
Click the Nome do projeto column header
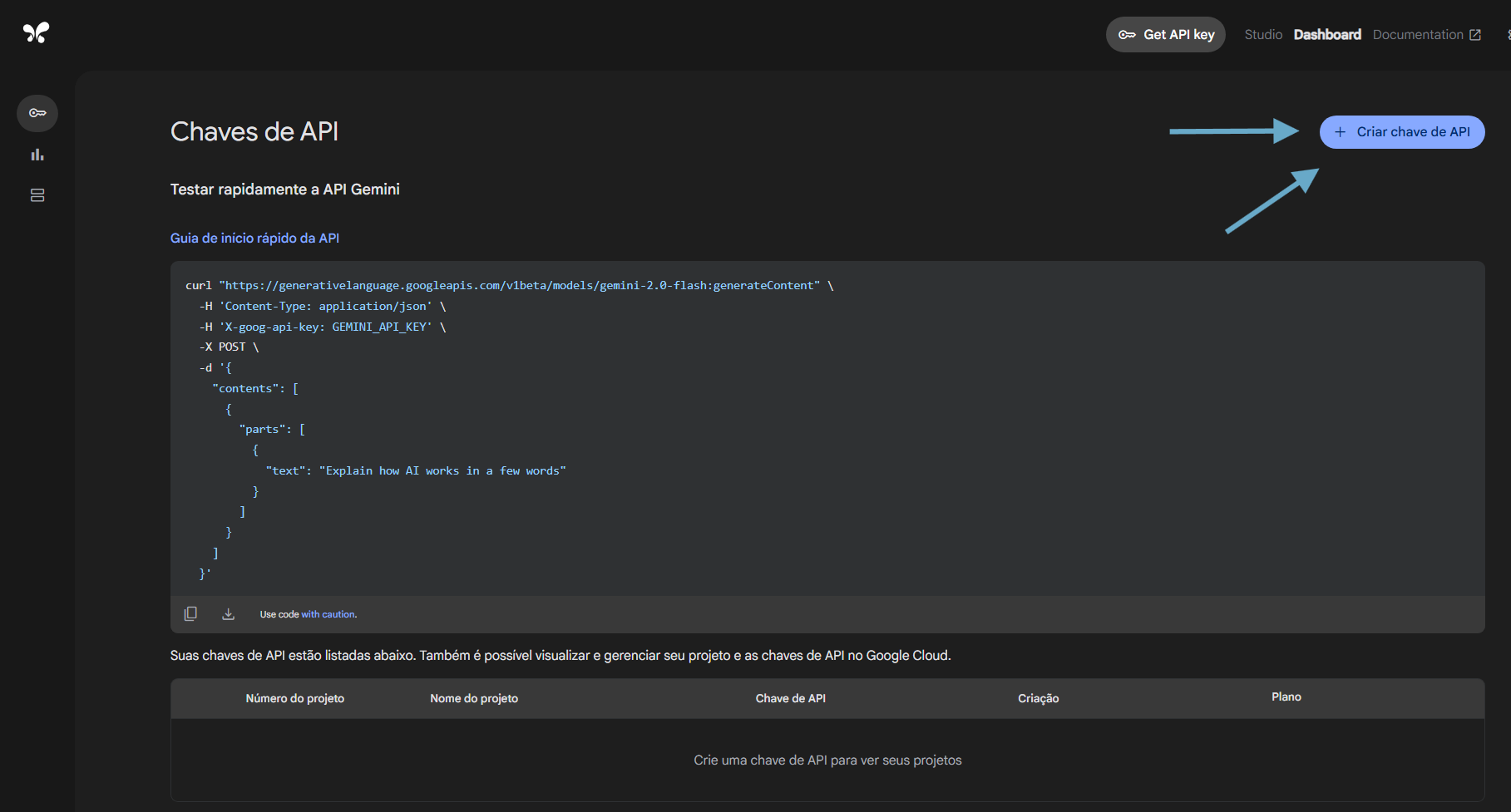point(474,699)
